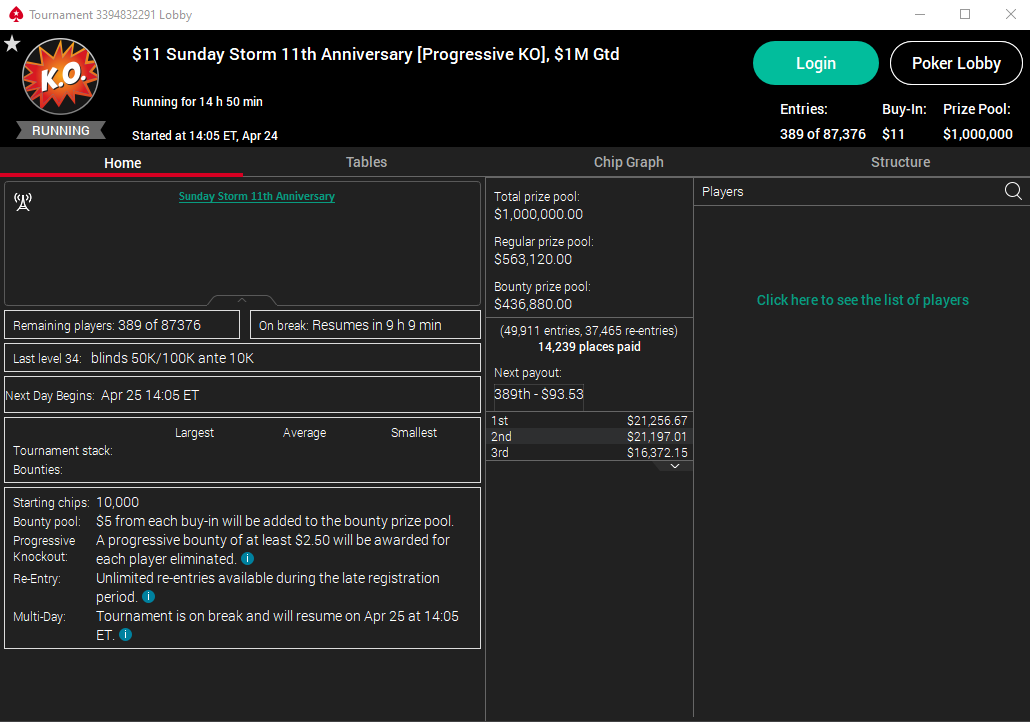Click Bounty prize pool $436,880.00 value
The height and width of the screenshot is (722, 1030).
pos(533,304)
